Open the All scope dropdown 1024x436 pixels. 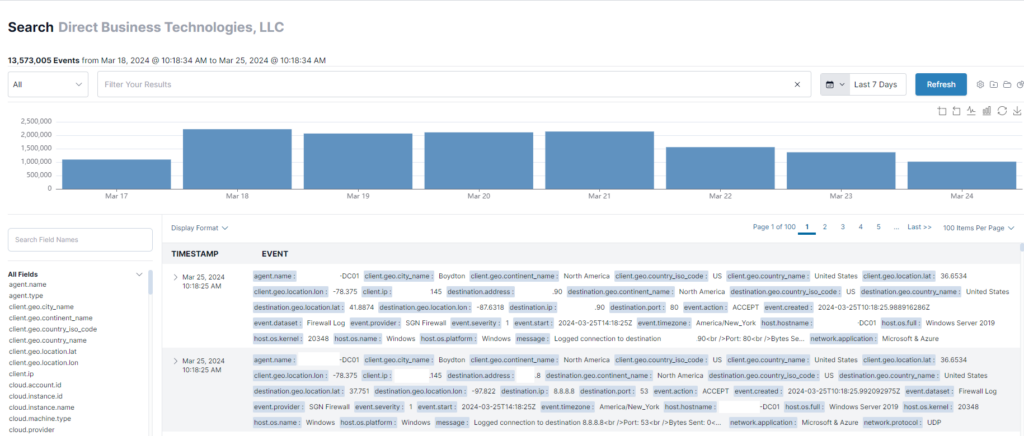pyautogui.click(x=48, y=85)
